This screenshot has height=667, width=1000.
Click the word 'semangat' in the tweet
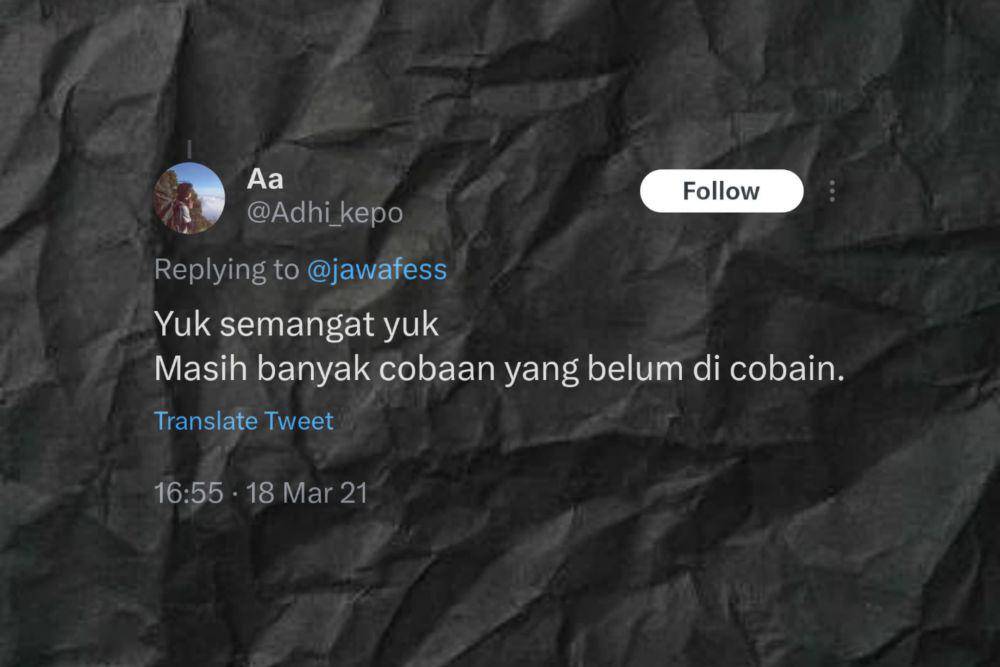297,326
